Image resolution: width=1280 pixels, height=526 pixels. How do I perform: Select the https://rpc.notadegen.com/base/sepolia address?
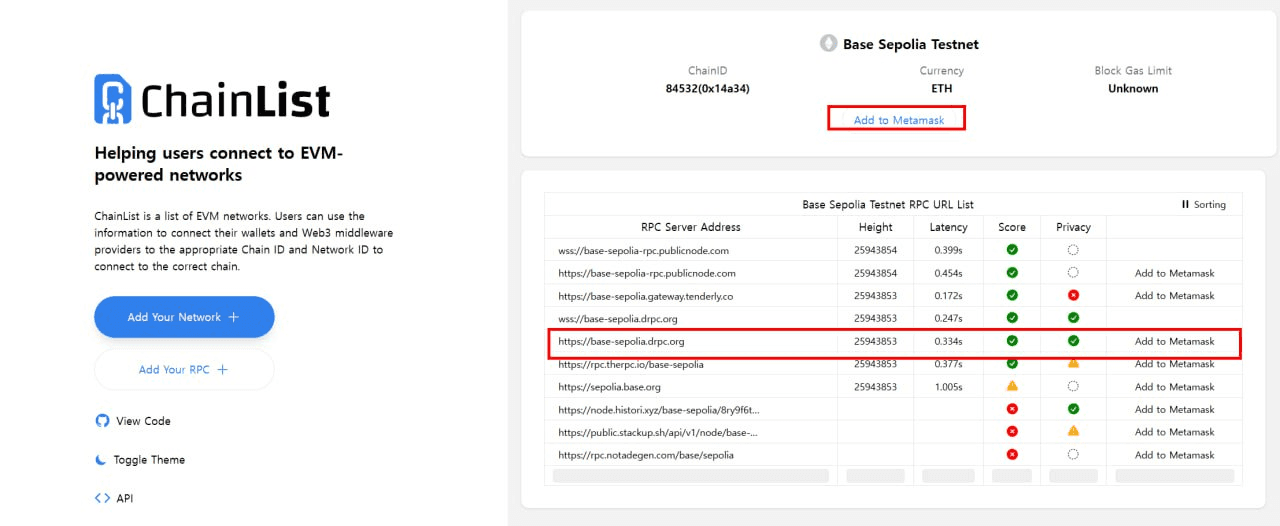point(646,455)
